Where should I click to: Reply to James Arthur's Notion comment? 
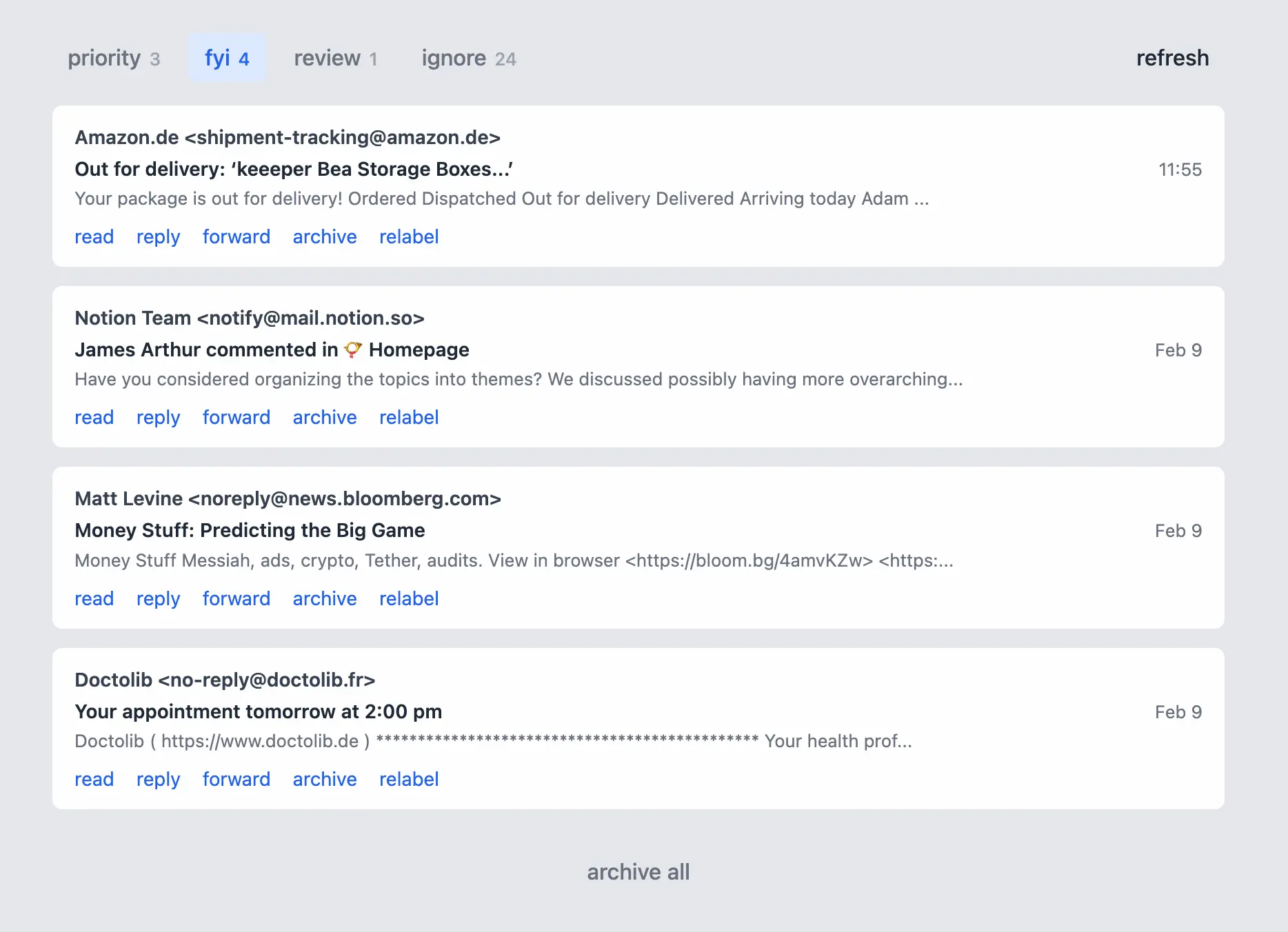click(x=158, y=417)
